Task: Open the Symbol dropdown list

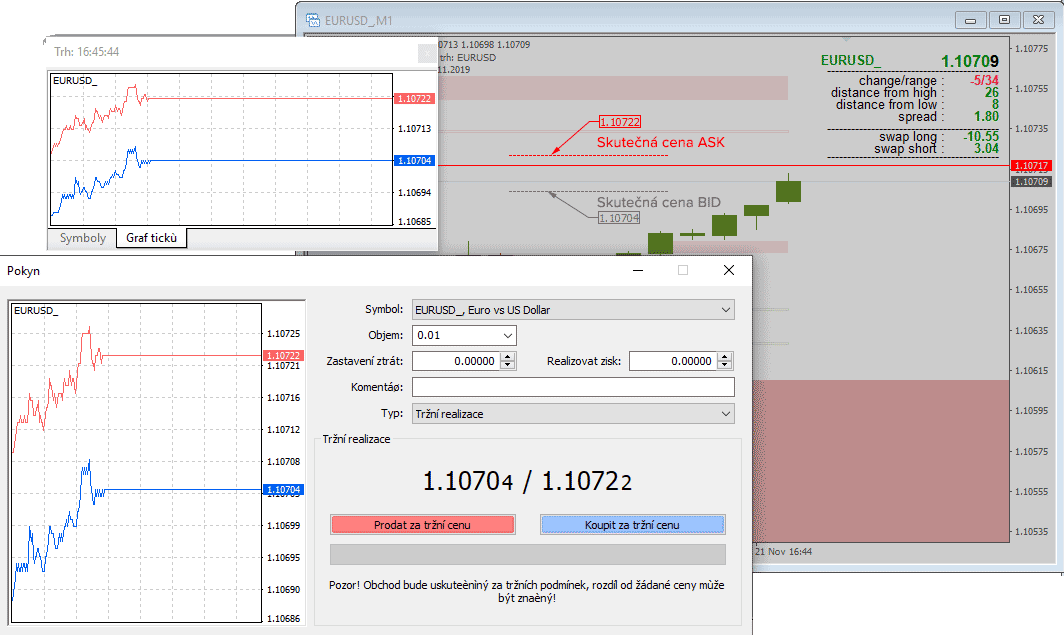Action: pos(725,310)
